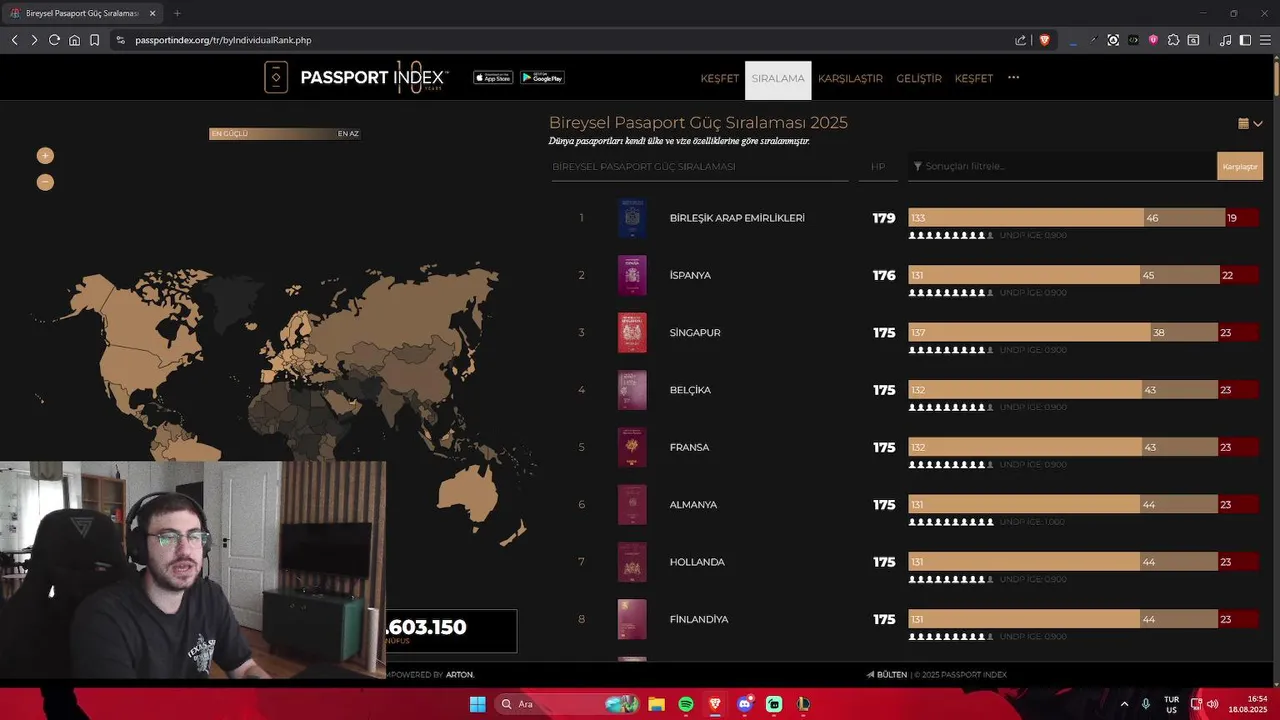
Task: Open Spotify from the taskbar
Action: [x=686, y=704]
